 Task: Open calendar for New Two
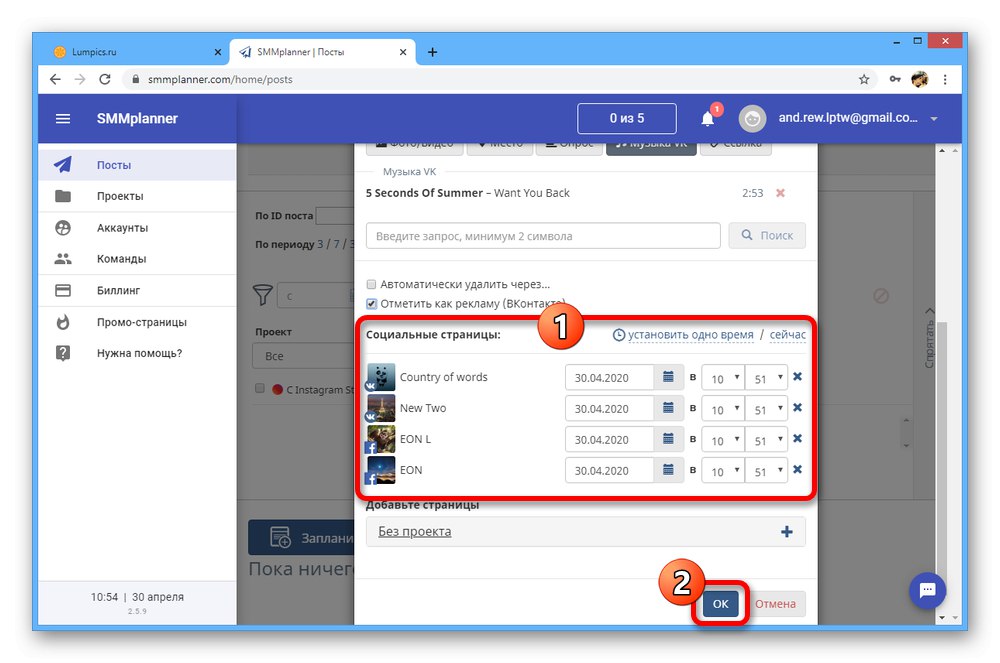pos(668,408)
